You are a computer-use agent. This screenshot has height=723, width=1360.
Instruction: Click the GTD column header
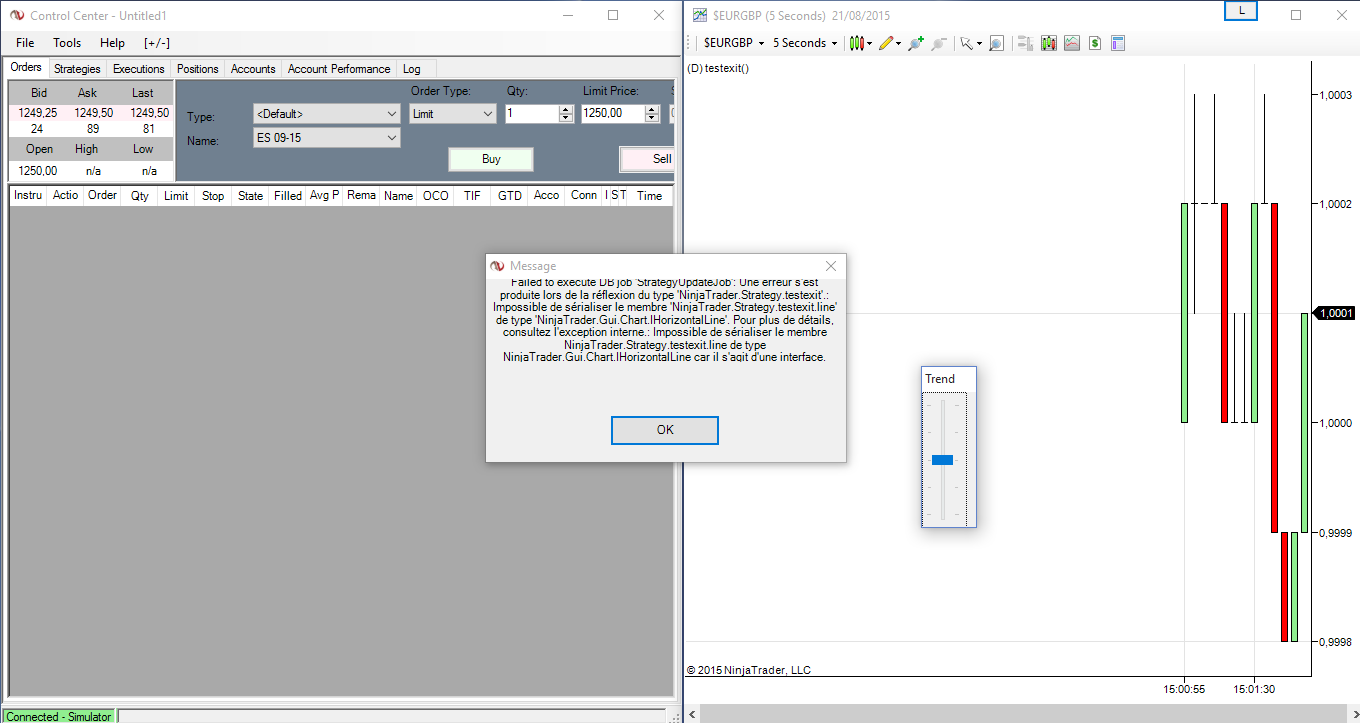coord(509,196)
